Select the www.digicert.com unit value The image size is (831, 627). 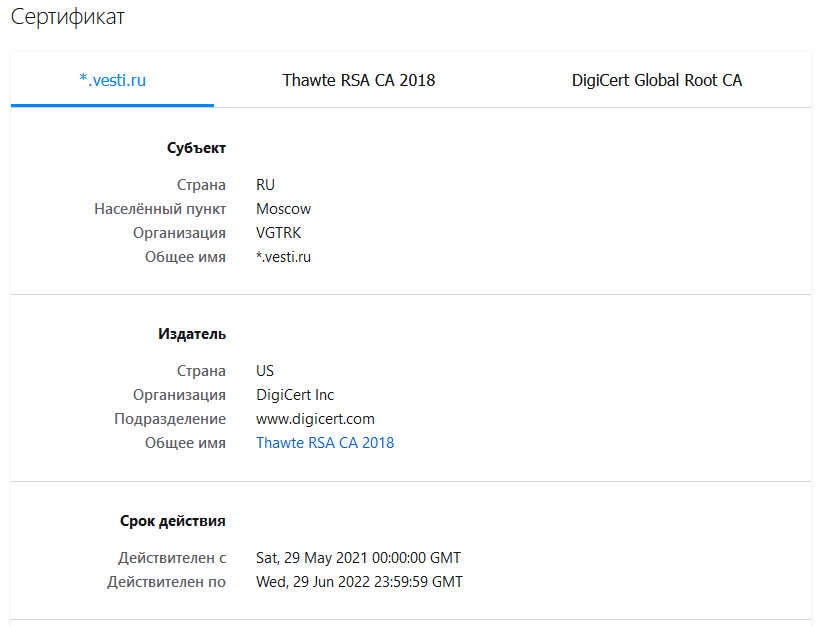315,419
